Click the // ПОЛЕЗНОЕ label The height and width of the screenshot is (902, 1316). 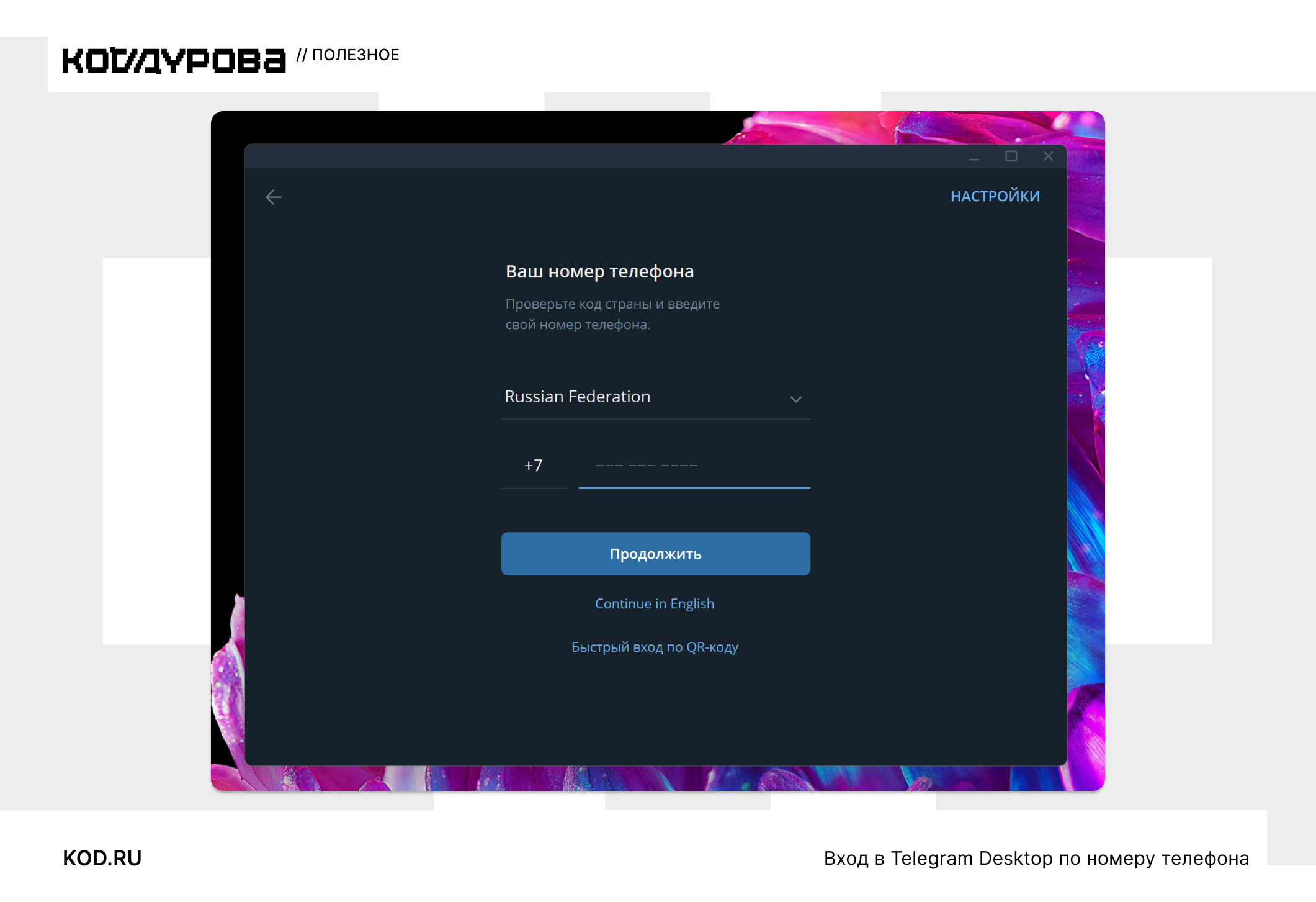[347, 55]
